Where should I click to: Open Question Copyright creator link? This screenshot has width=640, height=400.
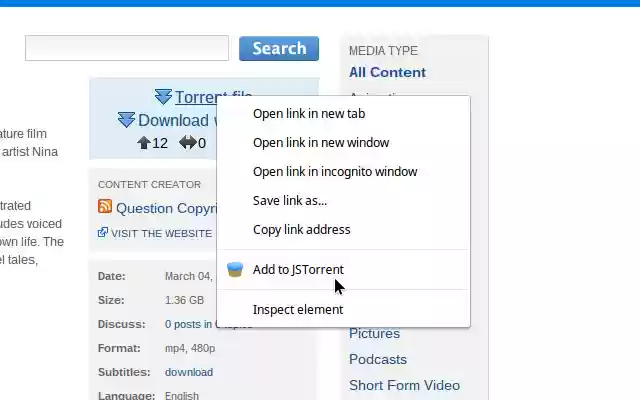pyautogui.click(x=167, y=208)
